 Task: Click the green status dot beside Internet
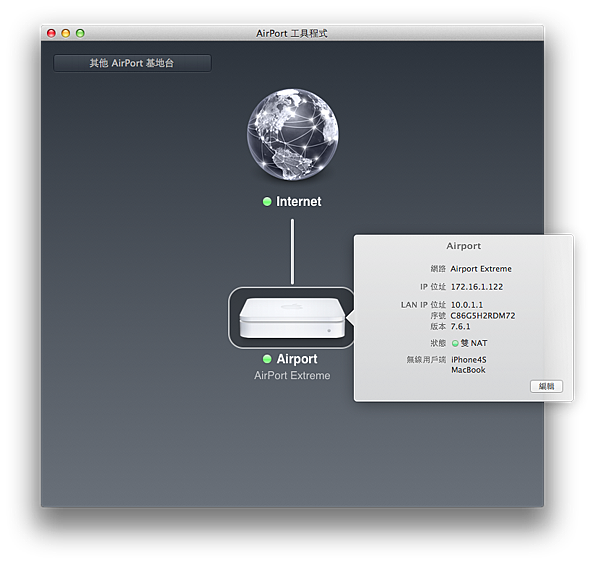(x=267, y=201)
